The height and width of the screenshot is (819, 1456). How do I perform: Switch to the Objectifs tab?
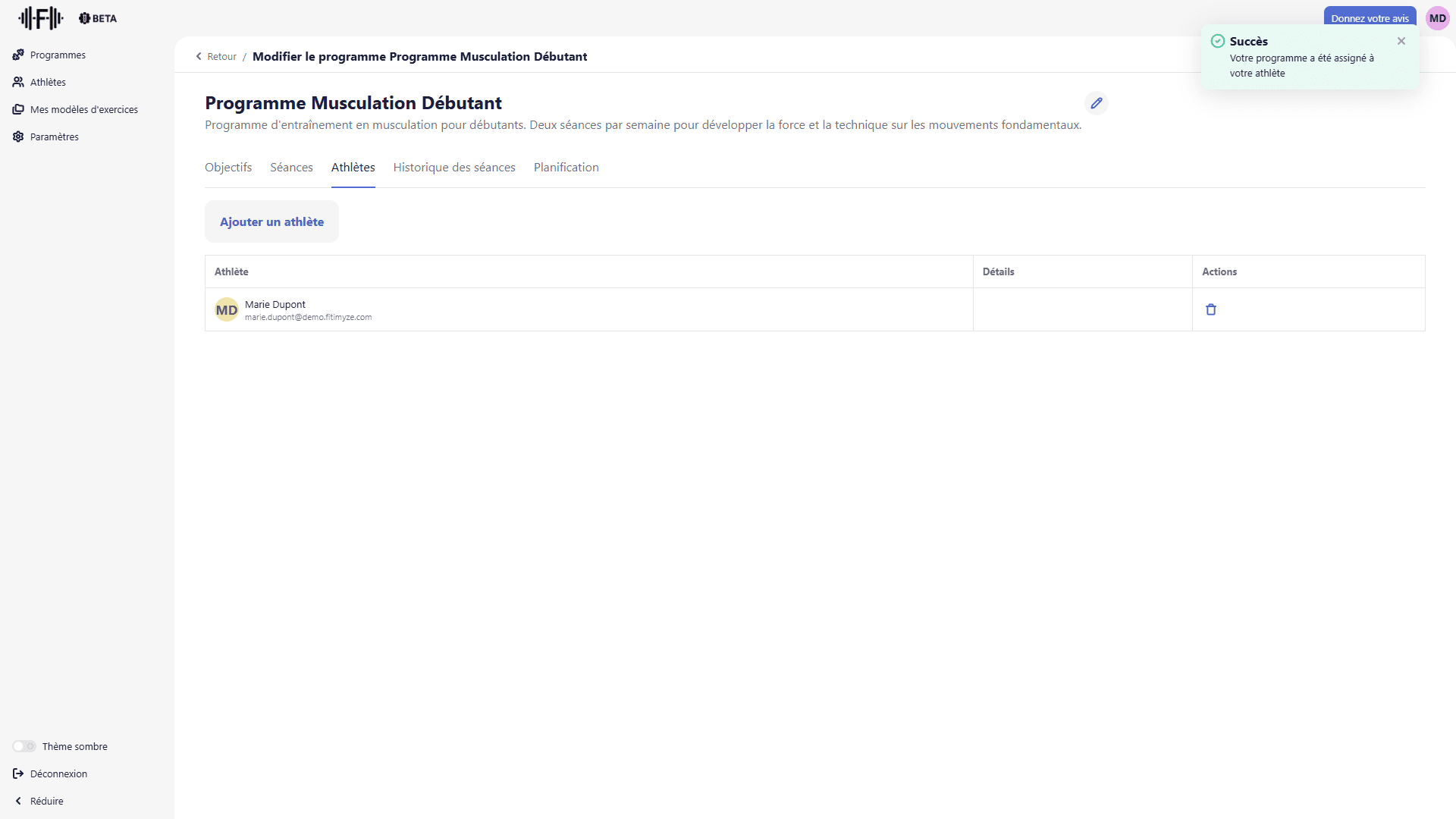[228, 168]
